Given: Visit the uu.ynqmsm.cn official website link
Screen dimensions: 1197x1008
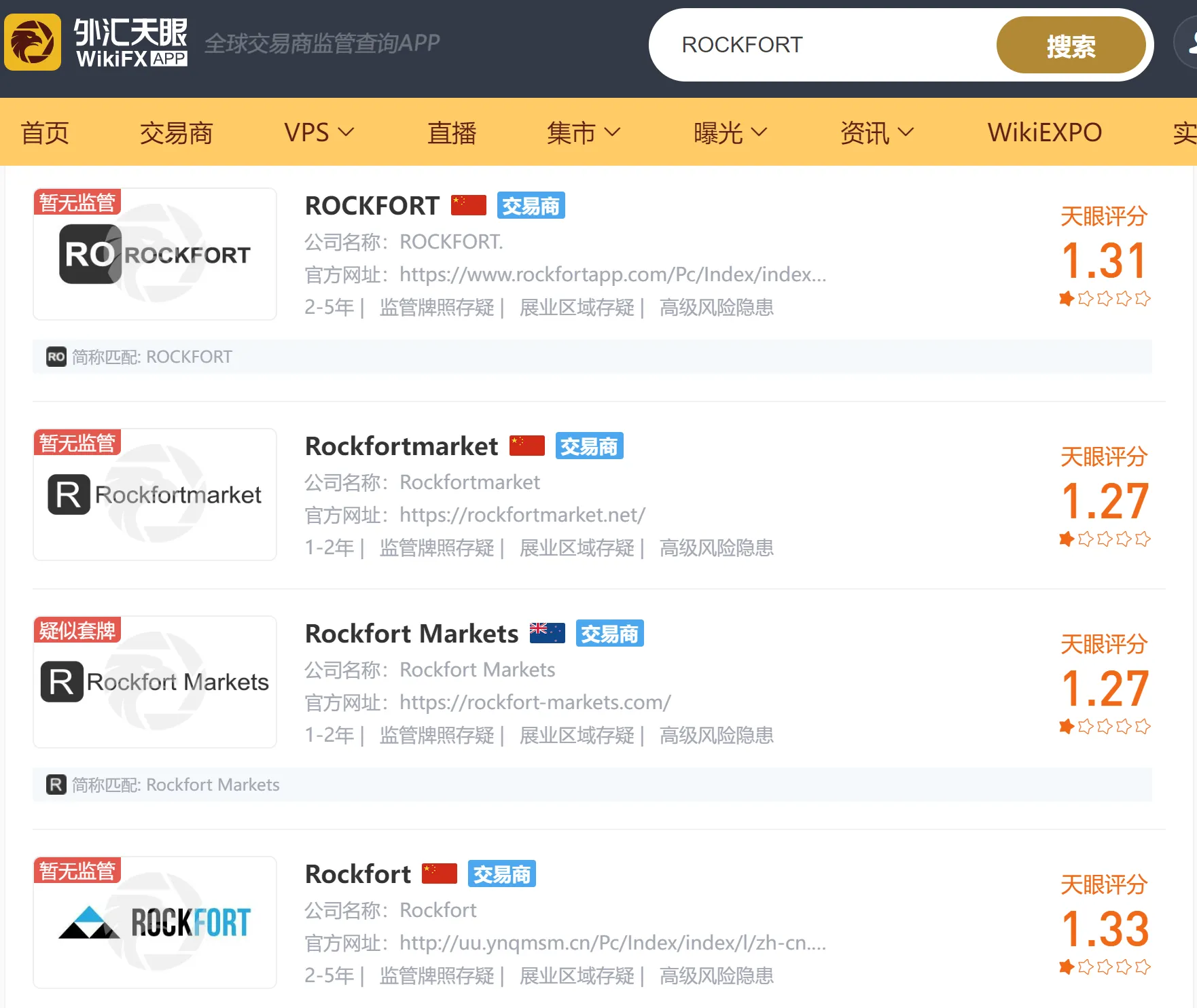Looking at the screenshot, I should coord(613,943).
